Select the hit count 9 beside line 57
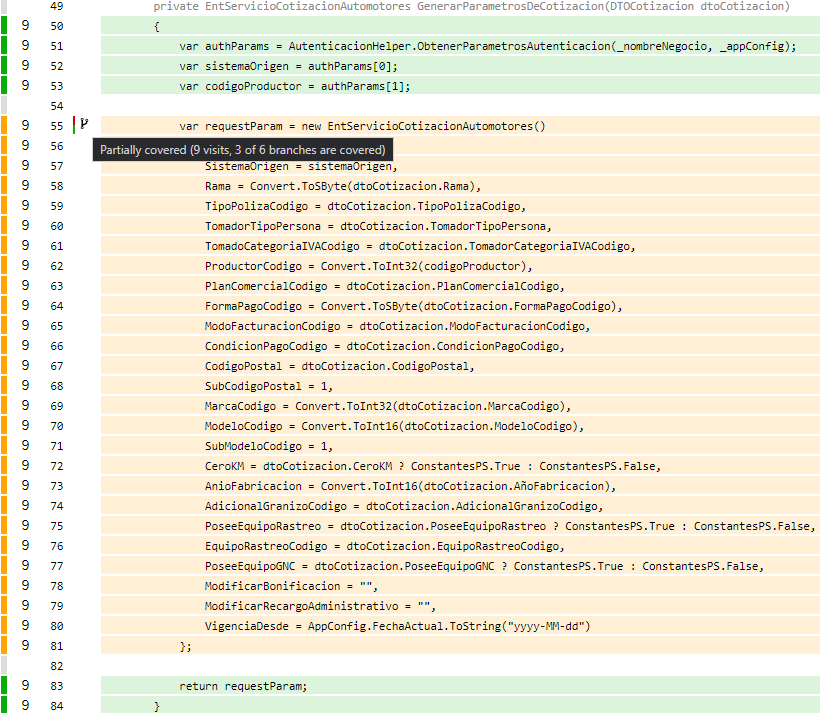820x713 pixels. point(23,166)
